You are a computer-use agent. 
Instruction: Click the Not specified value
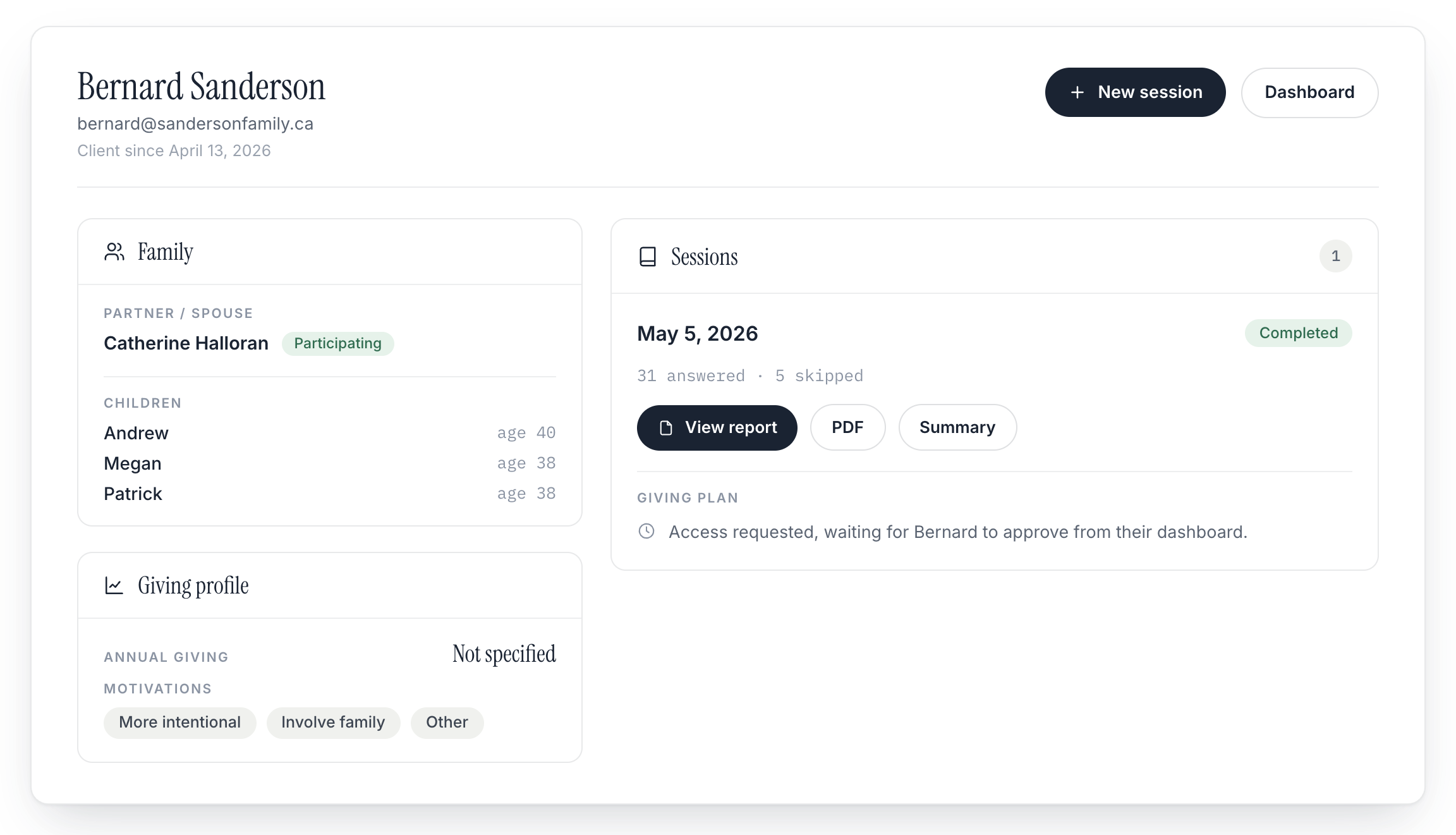click(x=504, y=654)
